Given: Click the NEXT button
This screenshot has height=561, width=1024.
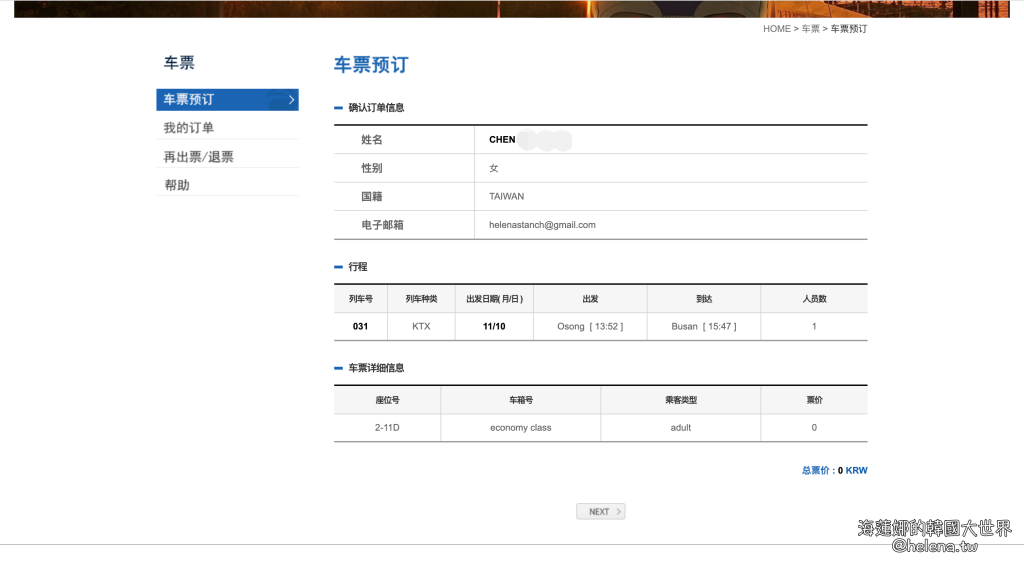Looking at the screenshot, I should click(x=600, y=511).
